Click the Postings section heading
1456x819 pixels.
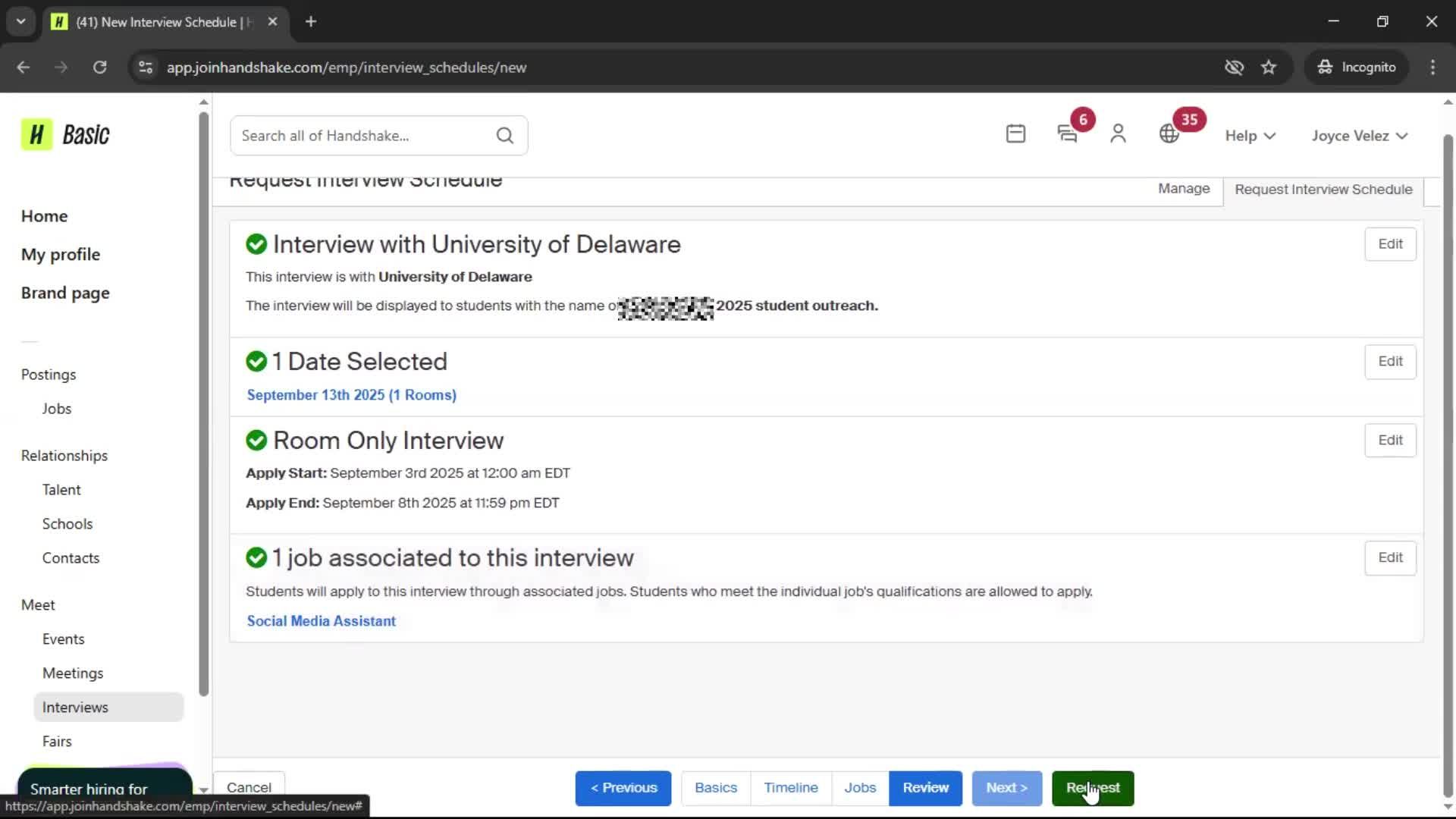coord(49,375)
